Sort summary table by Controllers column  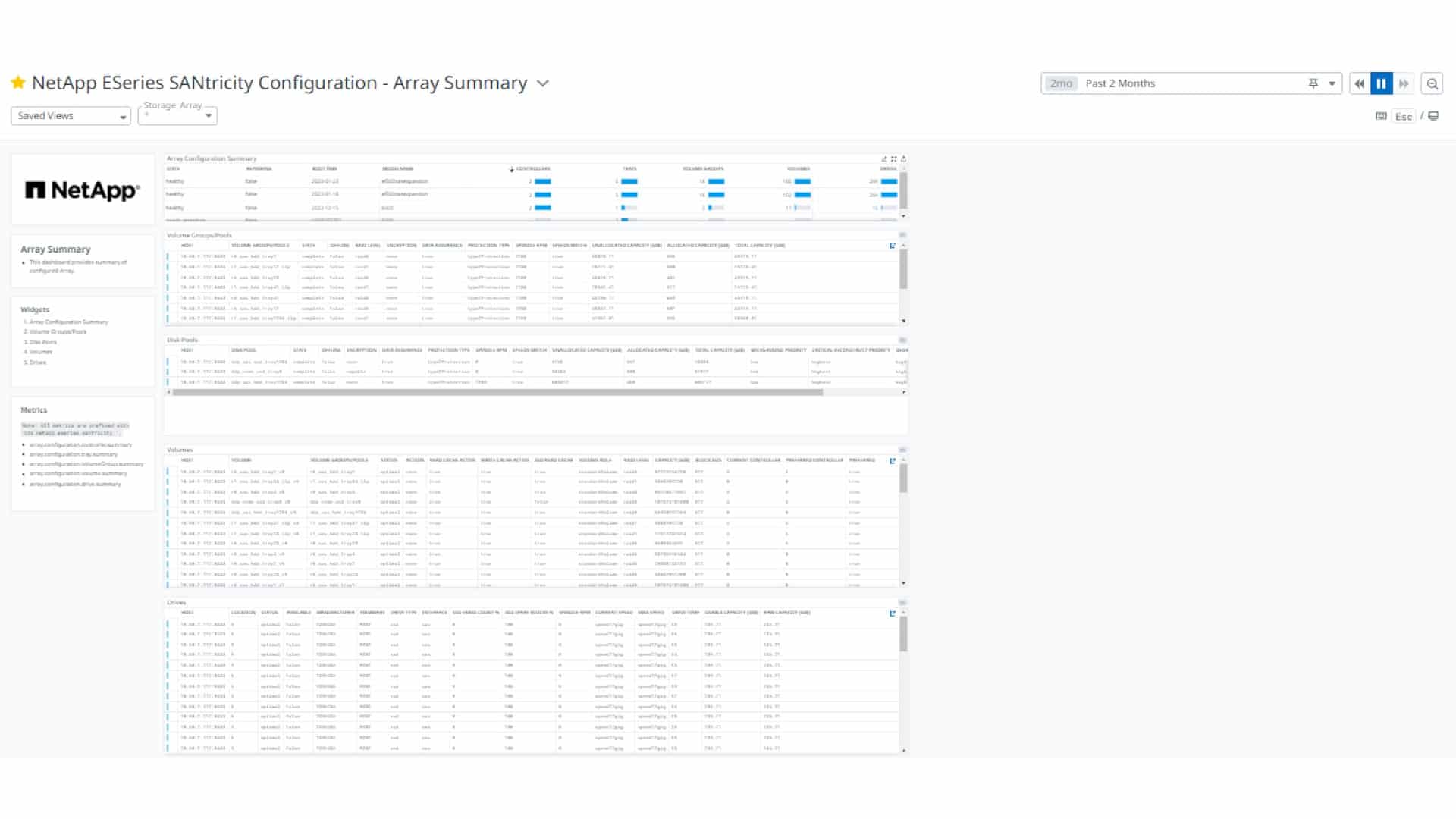coord(532,168)
